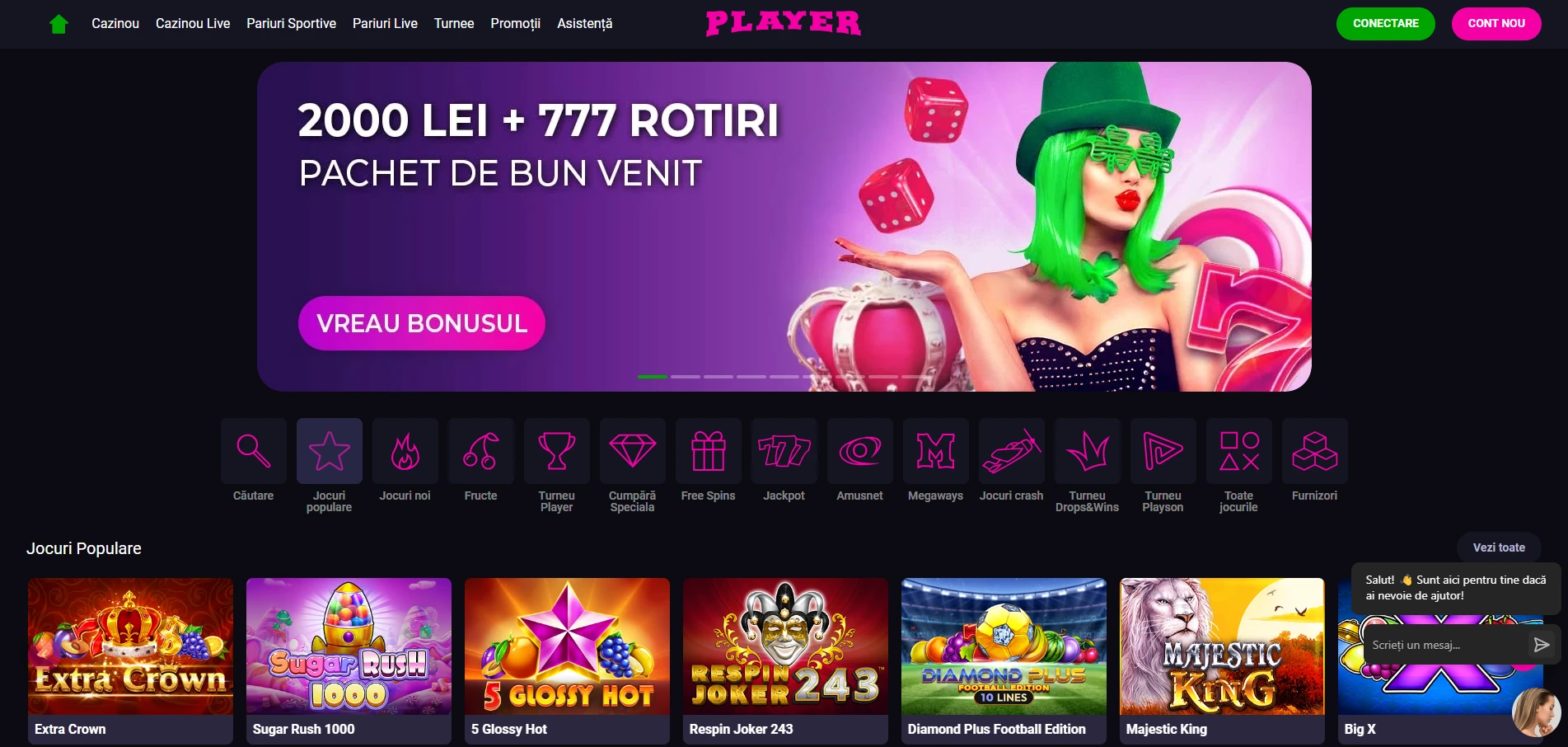Image resolution: width=1568 pixels, height=747 pixels.
Task: Open the Turnee menu item
Action: coord(454,23)
